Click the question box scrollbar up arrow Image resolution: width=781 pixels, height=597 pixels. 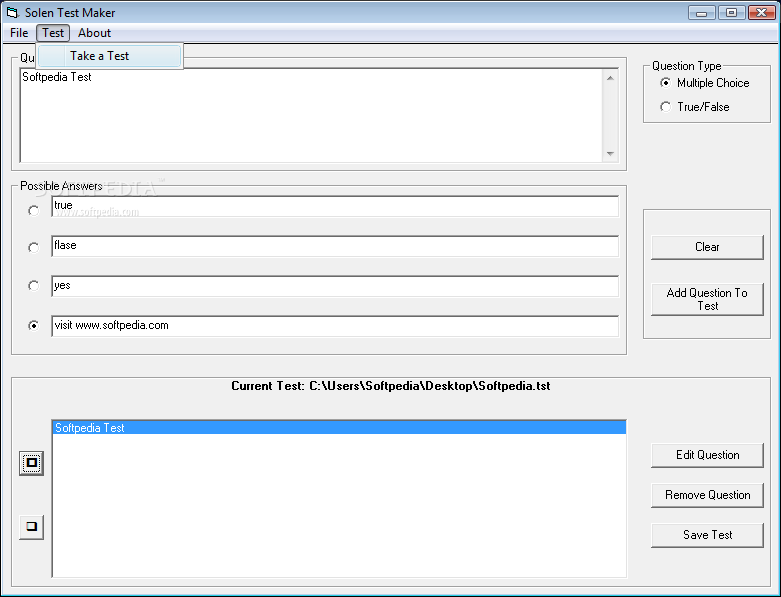point(610,78)
